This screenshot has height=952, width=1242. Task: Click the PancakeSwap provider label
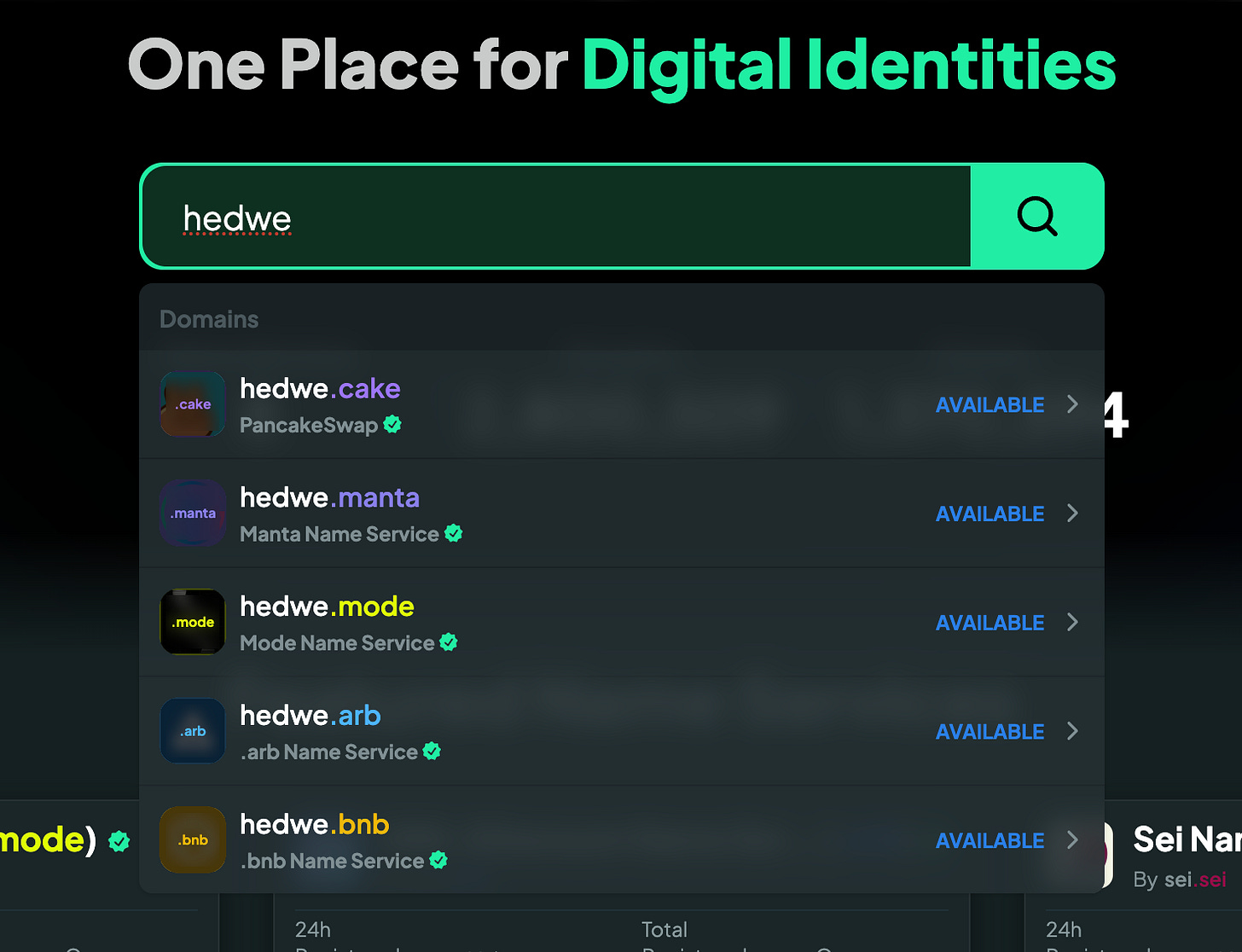pos(309,425)
